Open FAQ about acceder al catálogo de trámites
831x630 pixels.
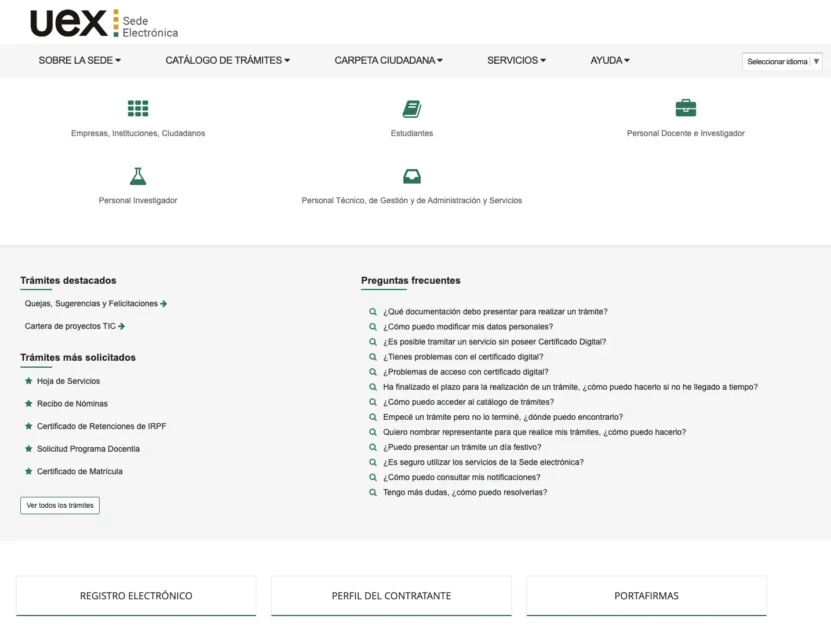tap(468, 402)
